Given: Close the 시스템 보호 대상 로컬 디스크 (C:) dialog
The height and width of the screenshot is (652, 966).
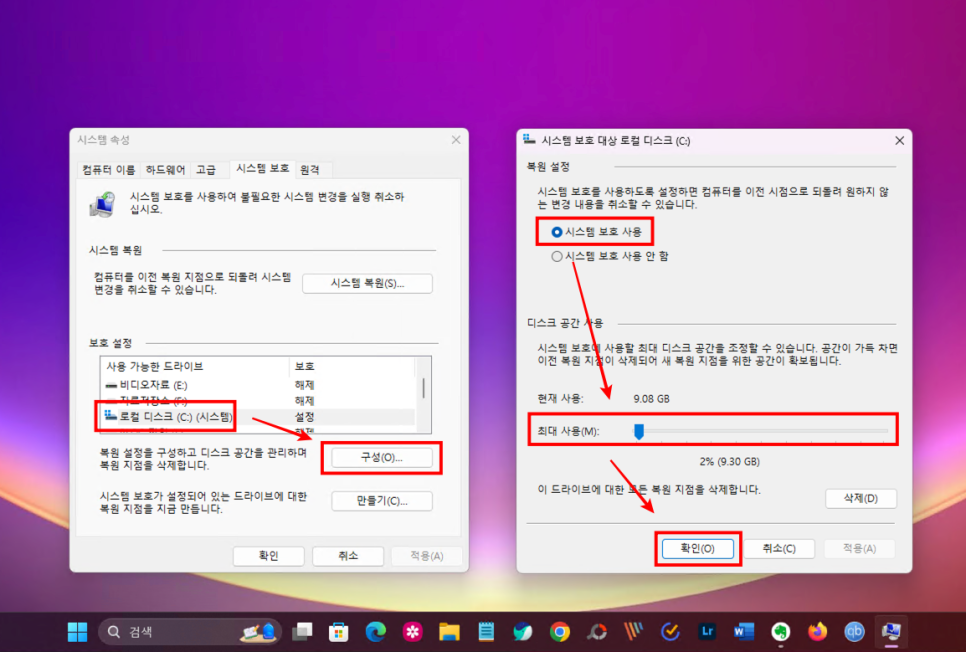Looking at the screenshot, I should click(899, 141).
